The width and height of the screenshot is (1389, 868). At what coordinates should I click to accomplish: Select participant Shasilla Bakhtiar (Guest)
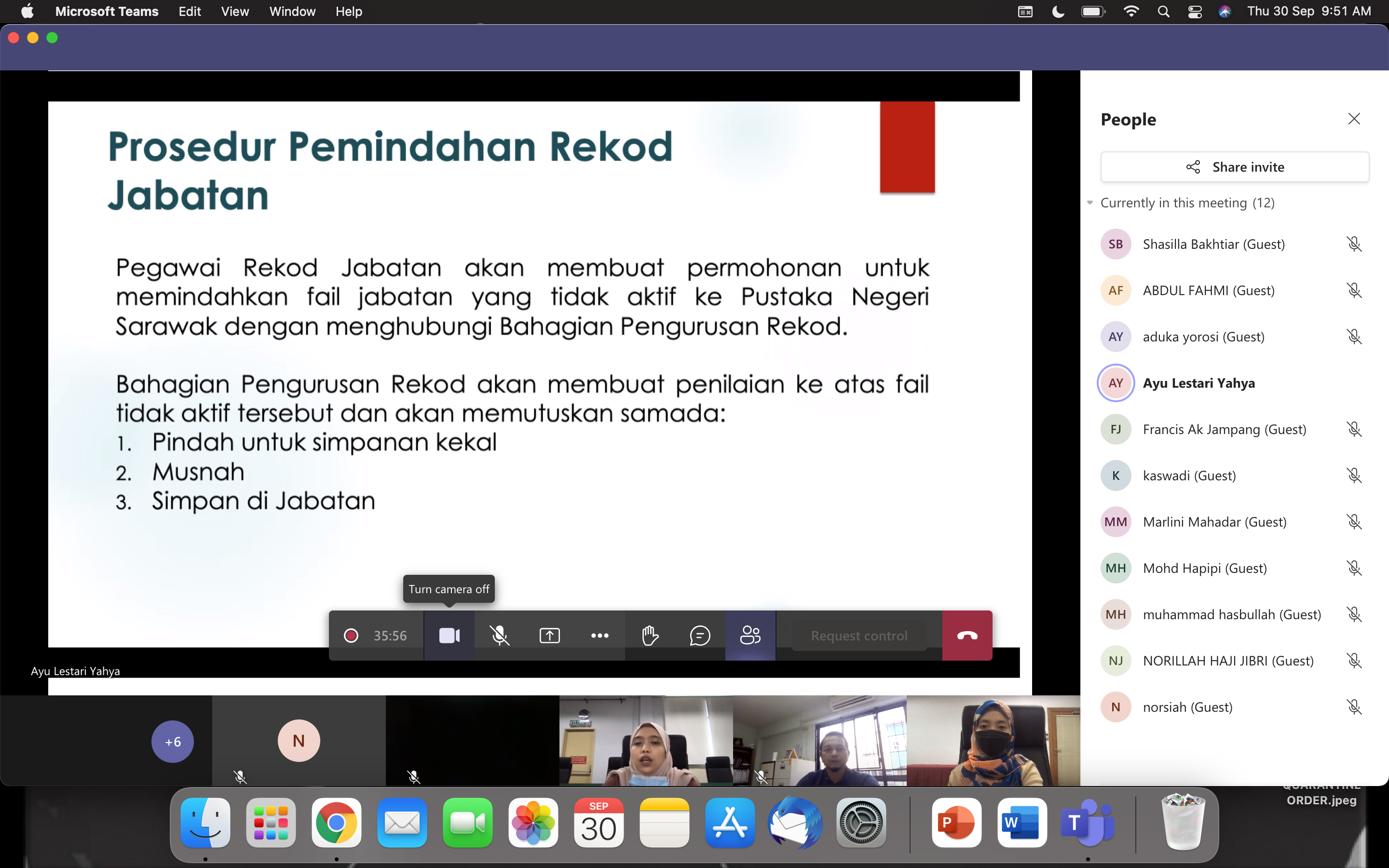pos(1234,244)
